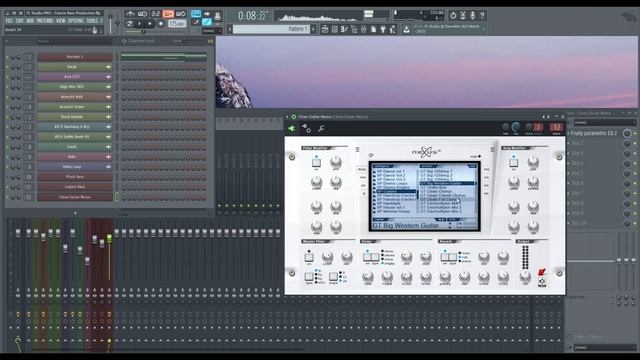Select GT Clean Classic Chorus preset
This screenshot has height=360, width=640.
(x=442, y=196)
